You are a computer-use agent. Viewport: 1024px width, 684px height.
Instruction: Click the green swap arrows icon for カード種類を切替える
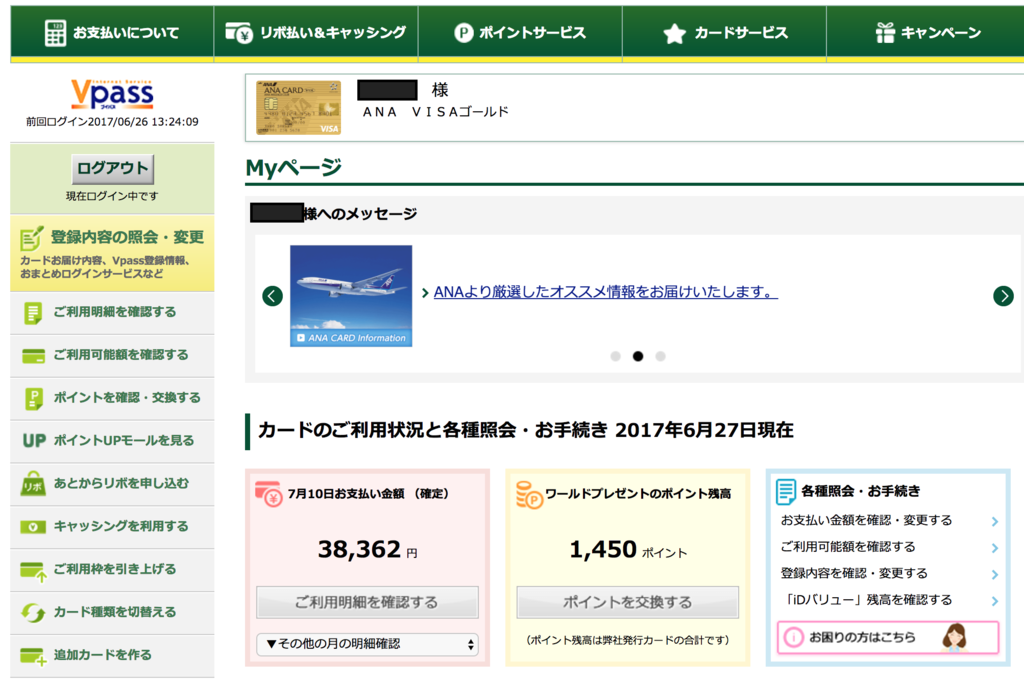click(33, 613)
